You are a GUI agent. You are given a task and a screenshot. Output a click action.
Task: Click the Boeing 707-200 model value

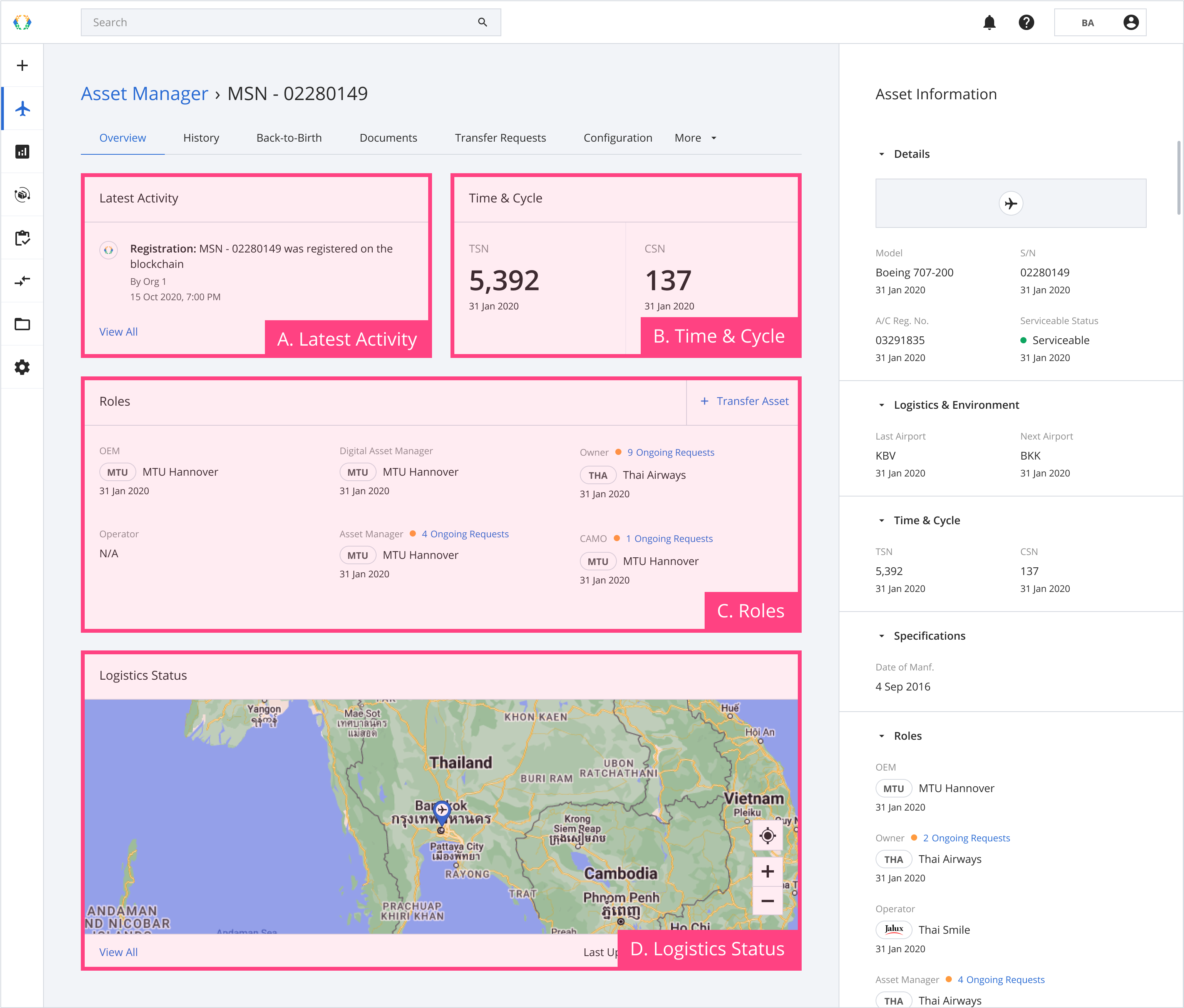point(914,273)
